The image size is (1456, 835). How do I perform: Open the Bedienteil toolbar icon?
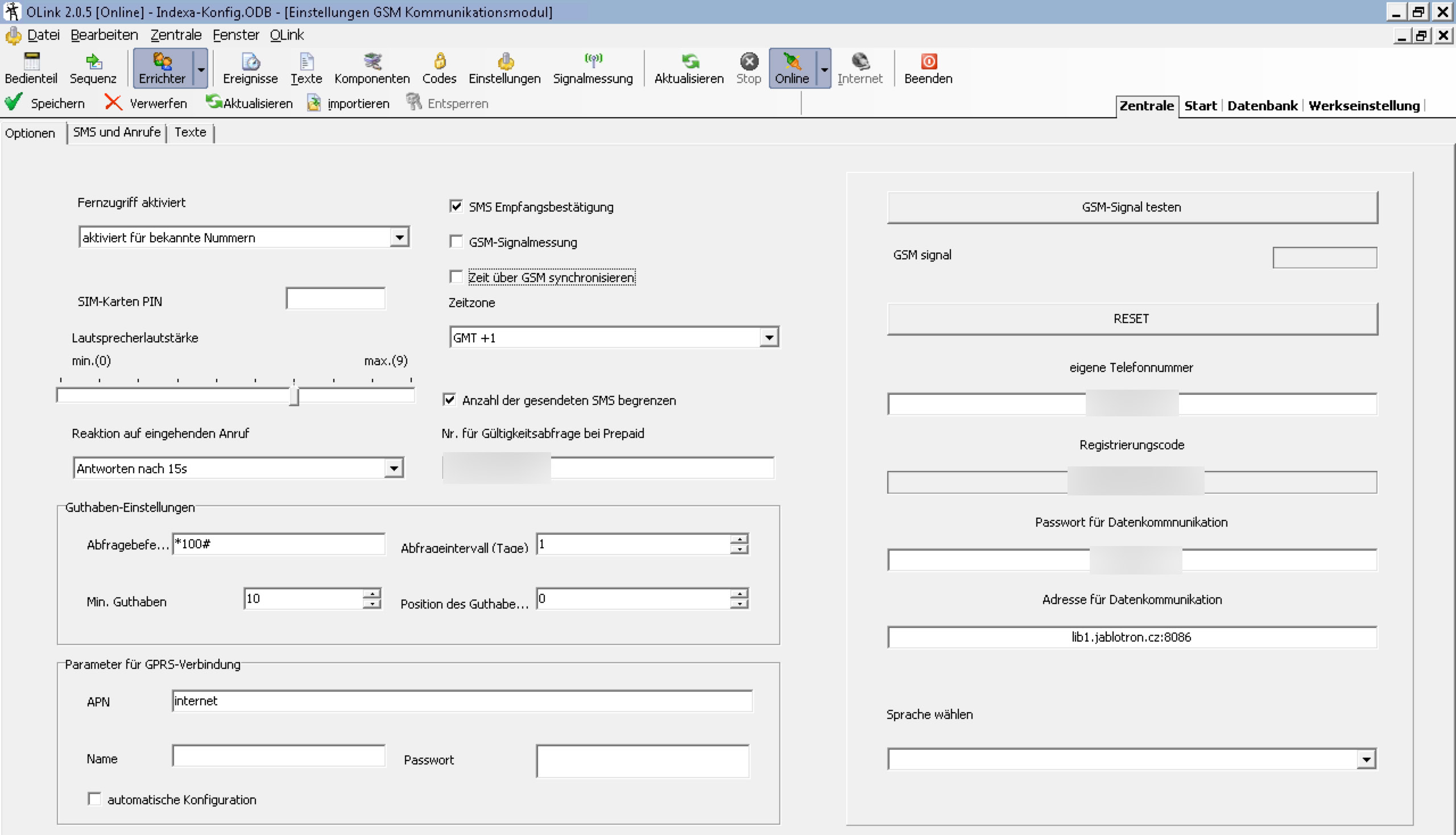tap(31, 68)
